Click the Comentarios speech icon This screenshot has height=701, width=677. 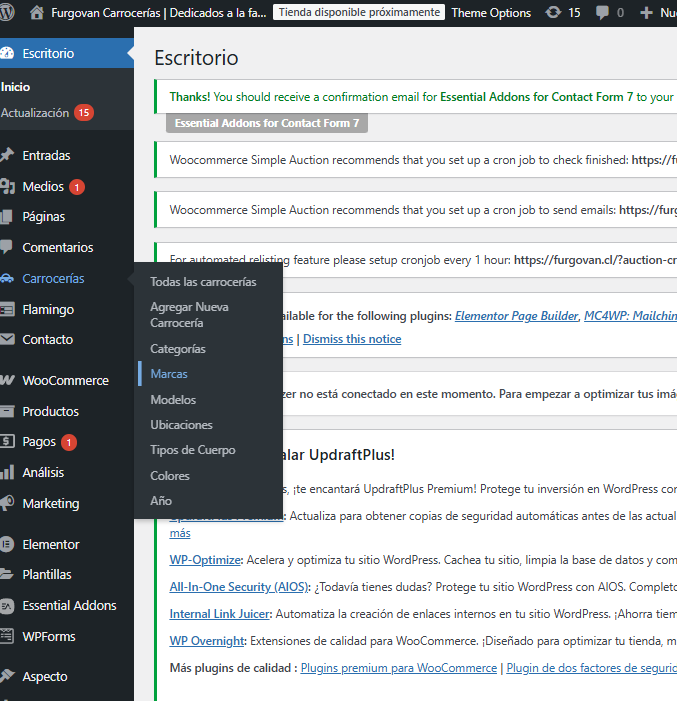(6, 247)
